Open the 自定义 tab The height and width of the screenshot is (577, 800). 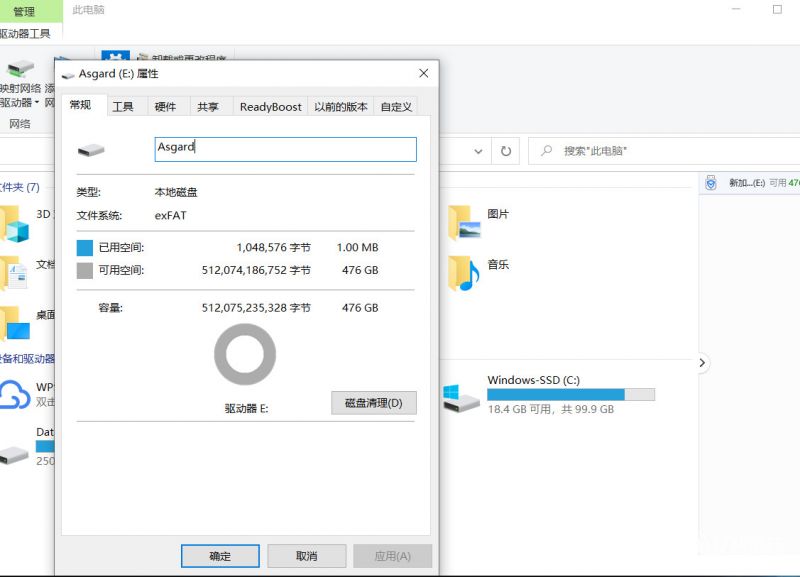click(396, 107)
